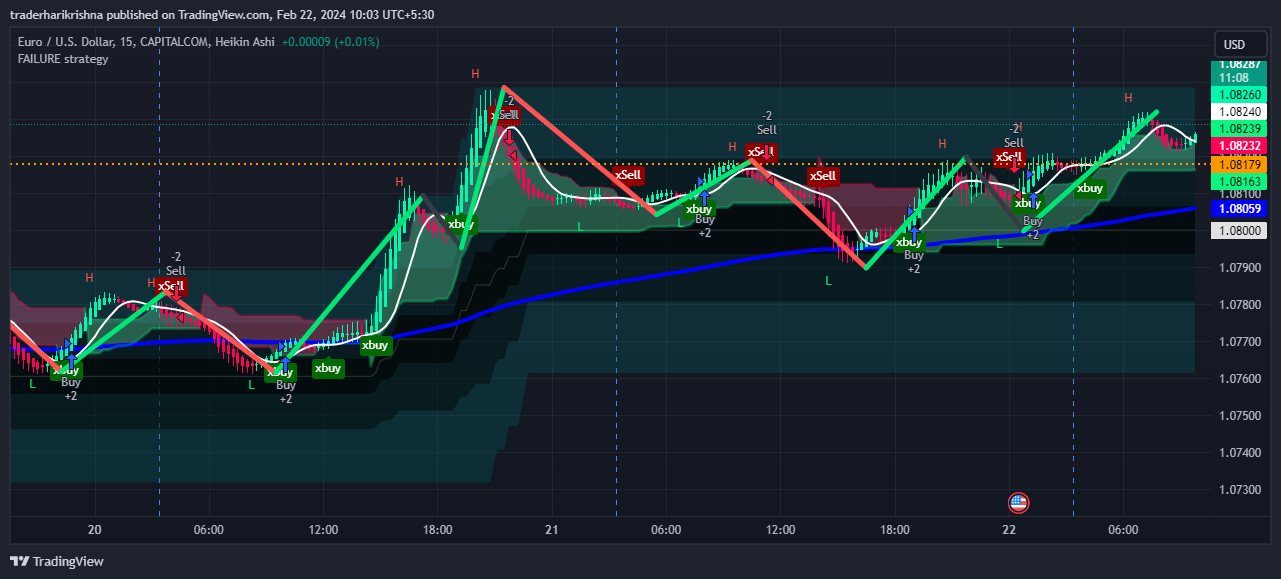Select the FAILURE strategy indicator label

point(63,59)
